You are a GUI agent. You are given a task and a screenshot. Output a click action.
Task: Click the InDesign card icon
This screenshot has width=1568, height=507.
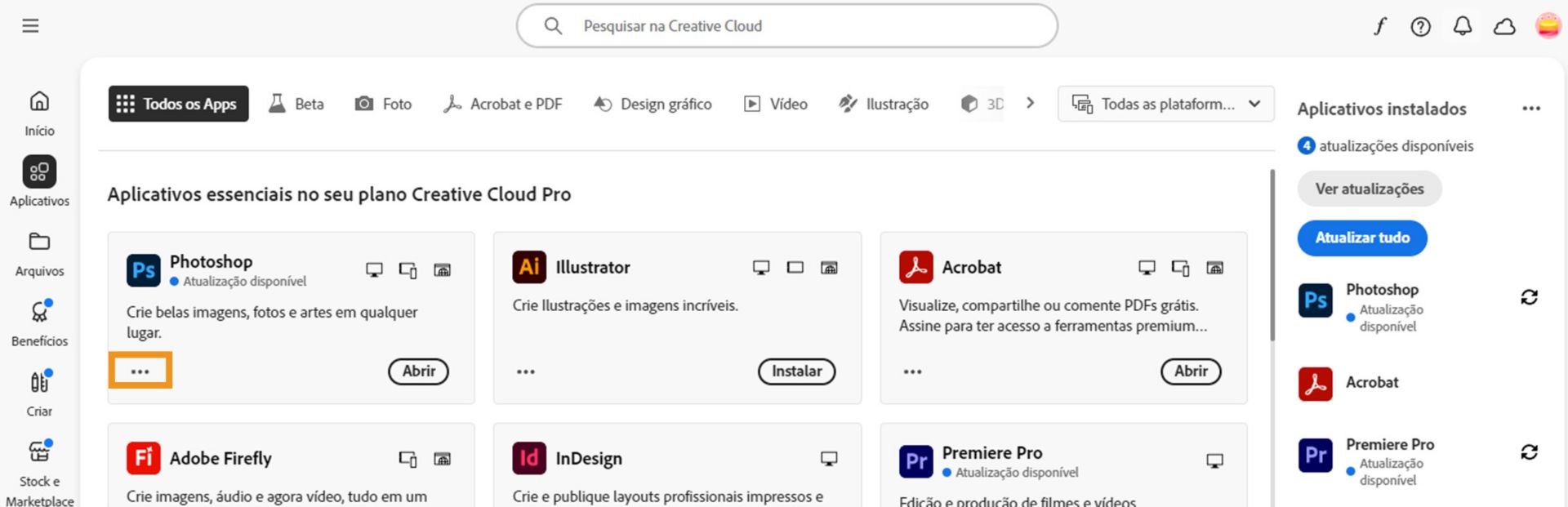coord(529,458)
